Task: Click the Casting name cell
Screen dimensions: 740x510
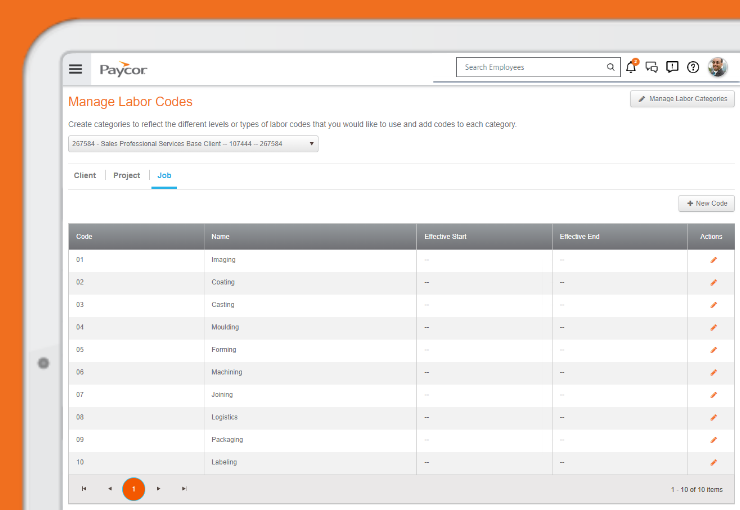Action: [x=311, y=305]
